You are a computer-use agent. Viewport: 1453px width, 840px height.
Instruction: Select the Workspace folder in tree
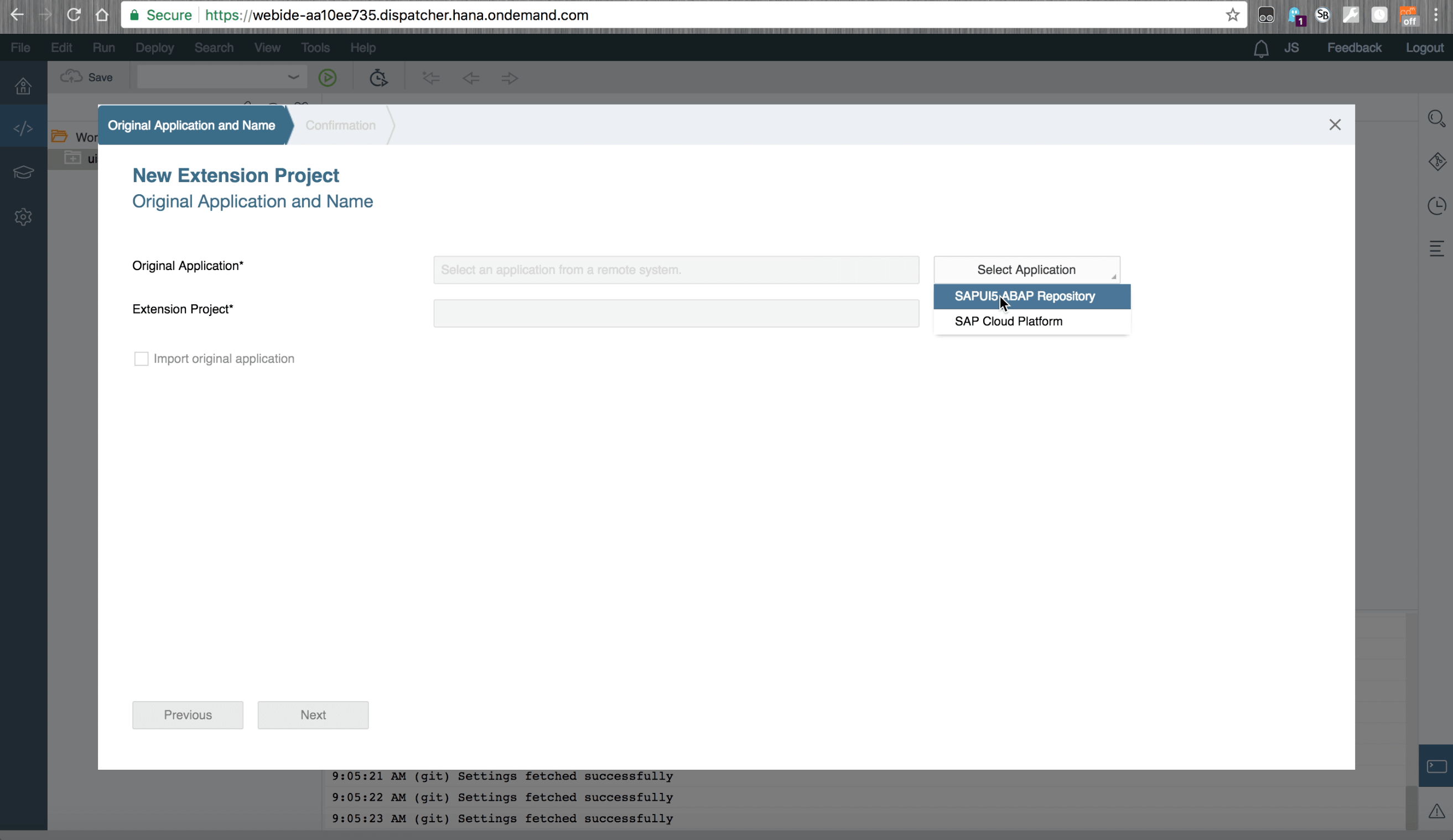(x=74, y=137)
